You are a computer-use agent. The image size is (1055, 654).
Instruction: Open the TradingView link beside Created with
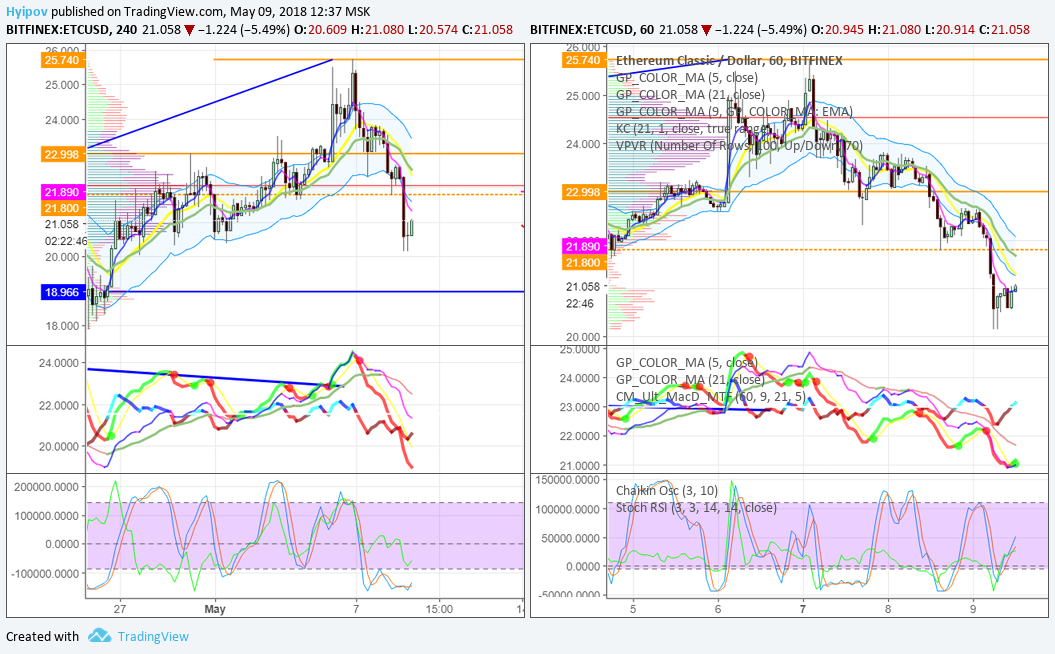click(153, 637)
